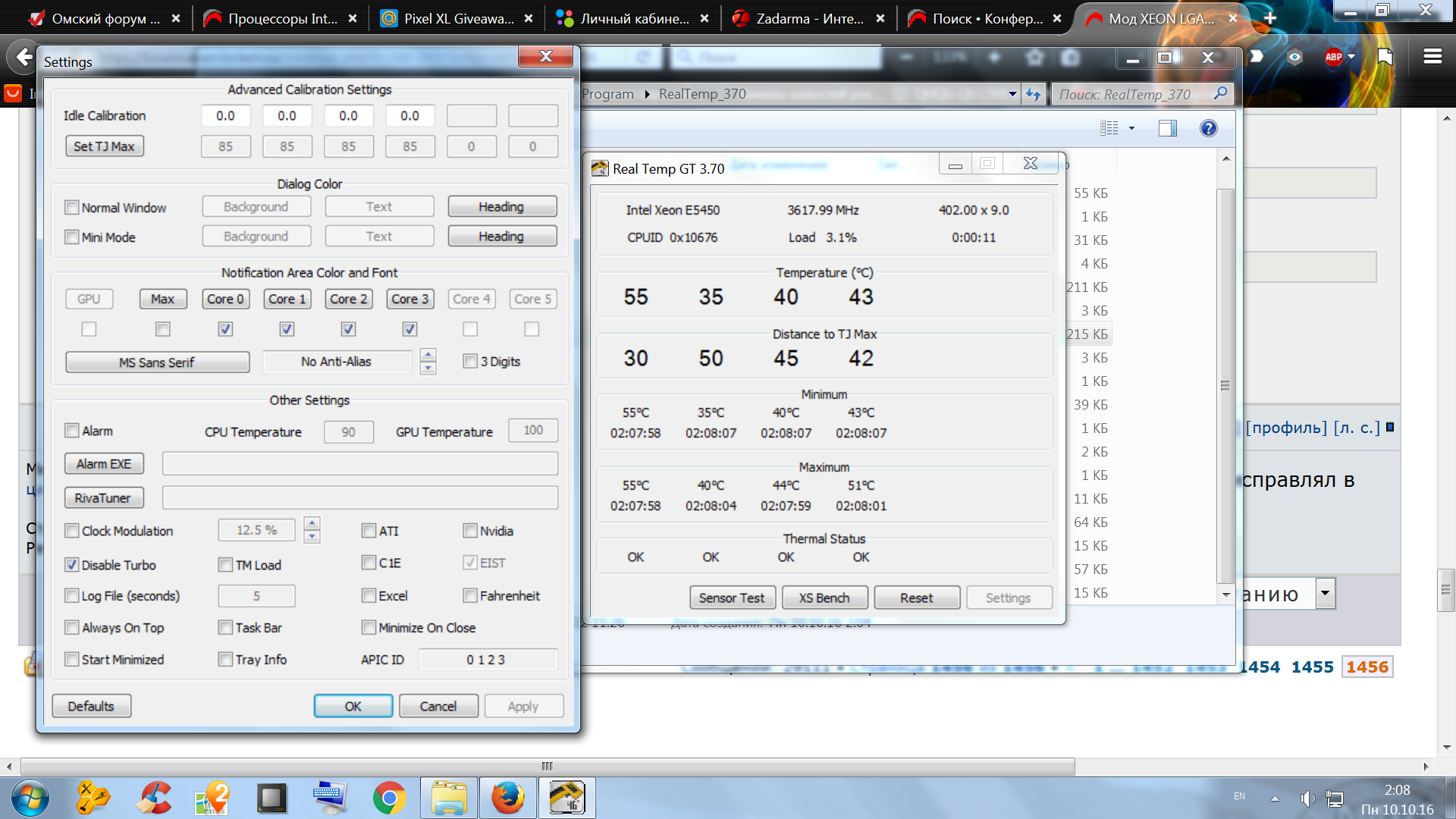Open Firefox hamburger menu icon

click(1432, 57)
